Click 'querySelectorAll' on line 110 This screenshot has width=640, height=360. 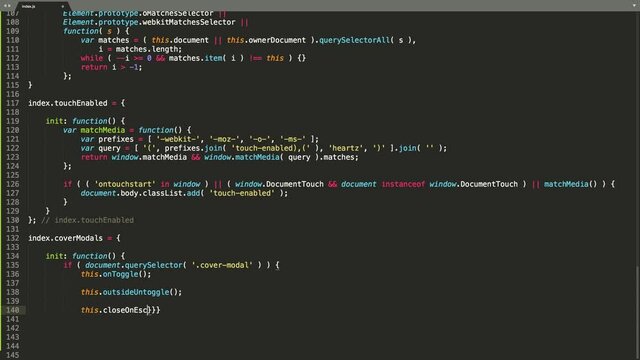coord(354,40)
